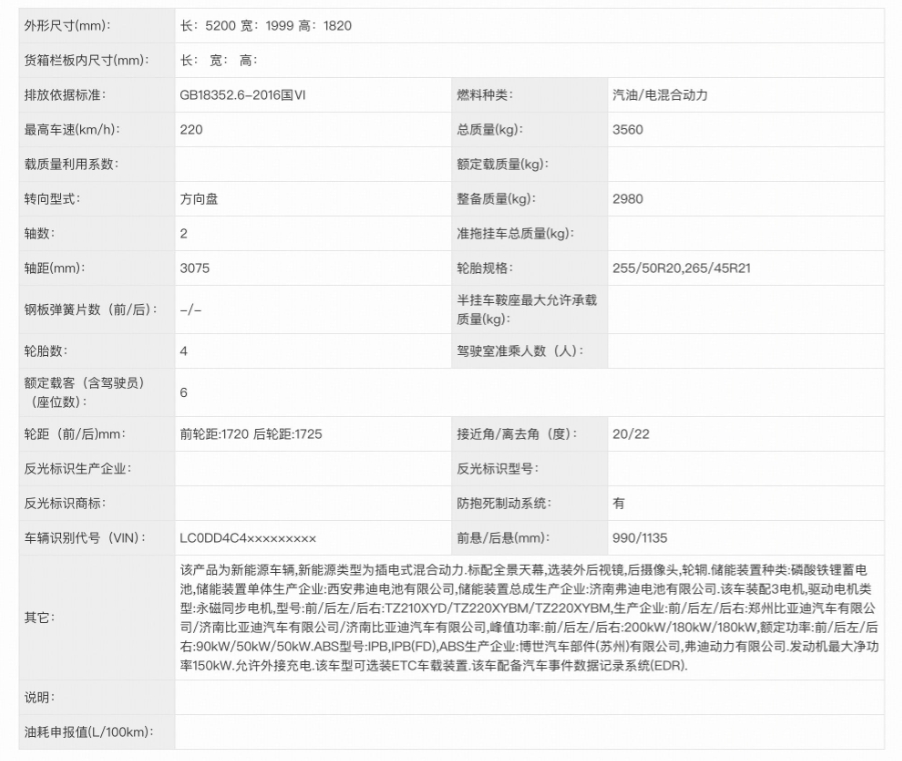Click the 整备质量 value 2980
Image resolution: width=902 pixels, height=761 pixels.
tap(628, 199)
